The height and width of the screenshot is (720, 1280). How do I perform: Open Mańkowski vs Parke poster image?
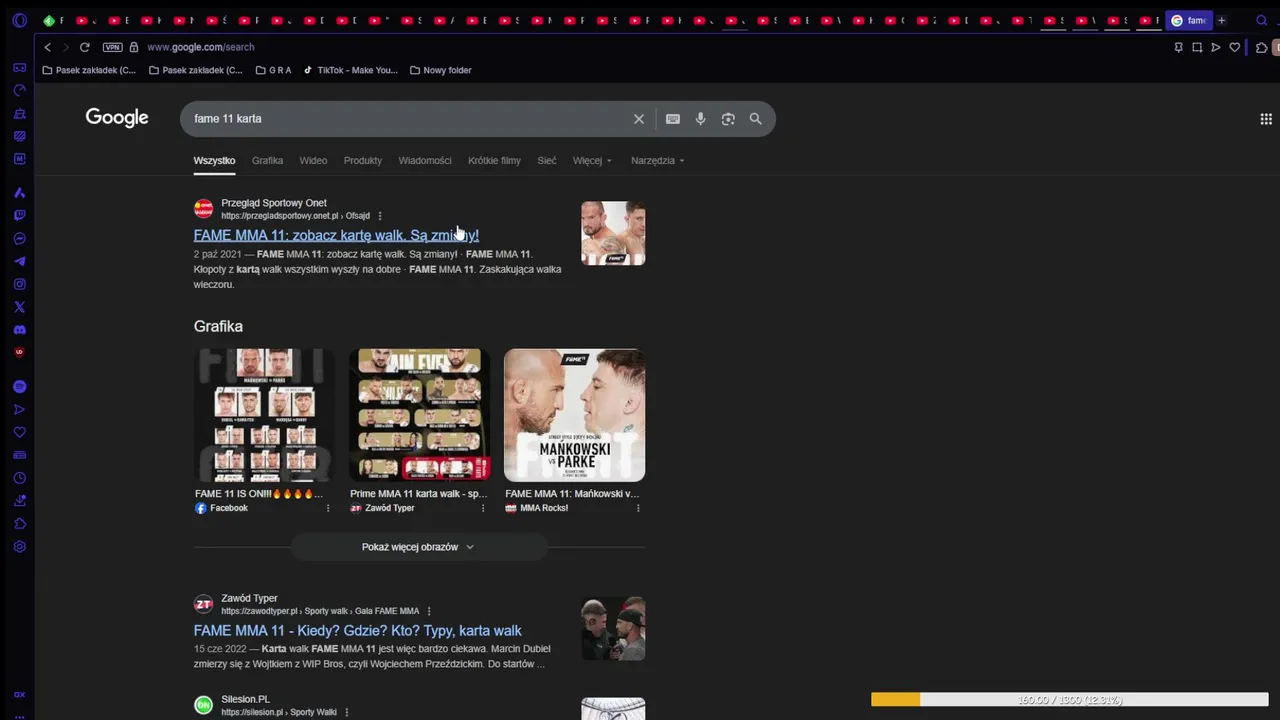[x=574, y=415]
